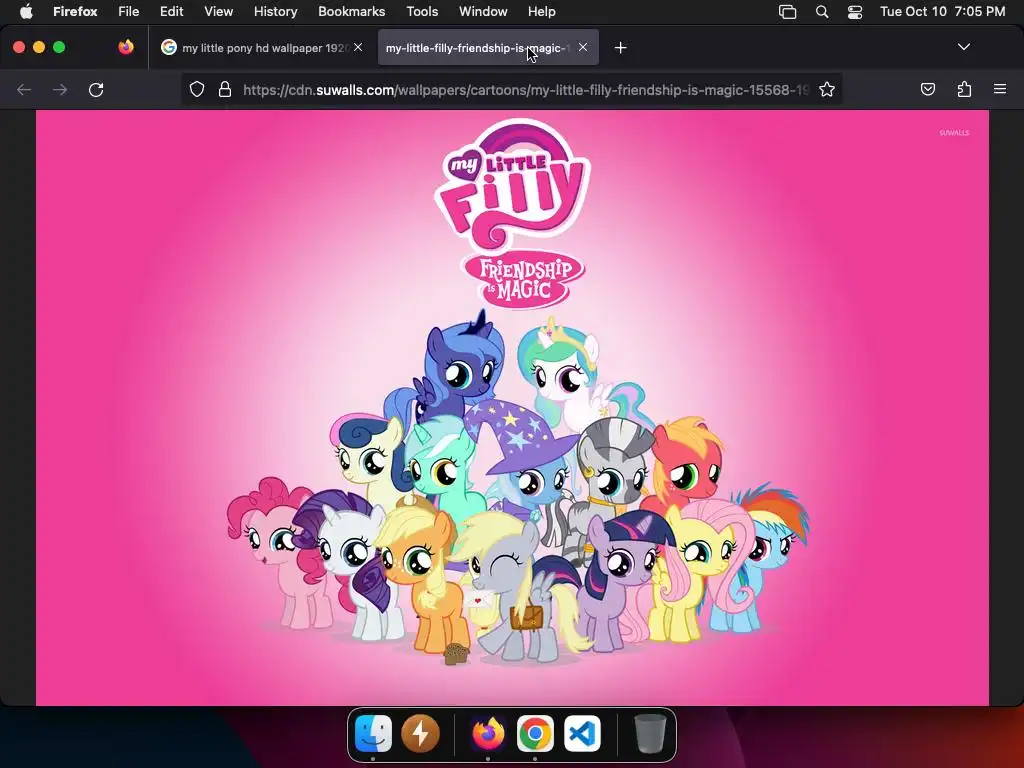Launch the lightning bolt app in Dock
The image size is (1024, 768).
[x=421, y=733]
